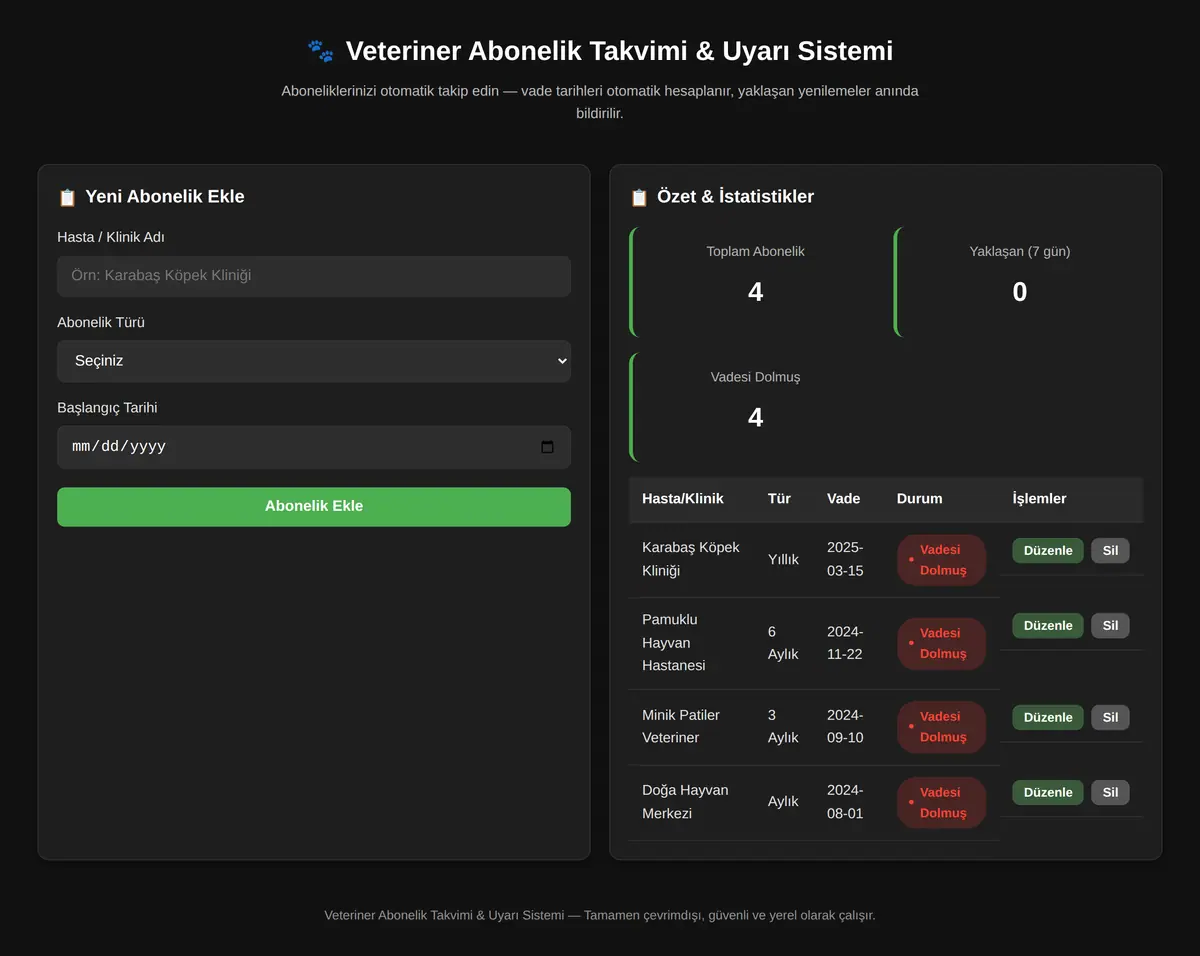Click Düzenle for Pamuklu Hayvan Hastanesi
The width and height of the screenshot is (1200, 956).
click(x=1047, y=626)
